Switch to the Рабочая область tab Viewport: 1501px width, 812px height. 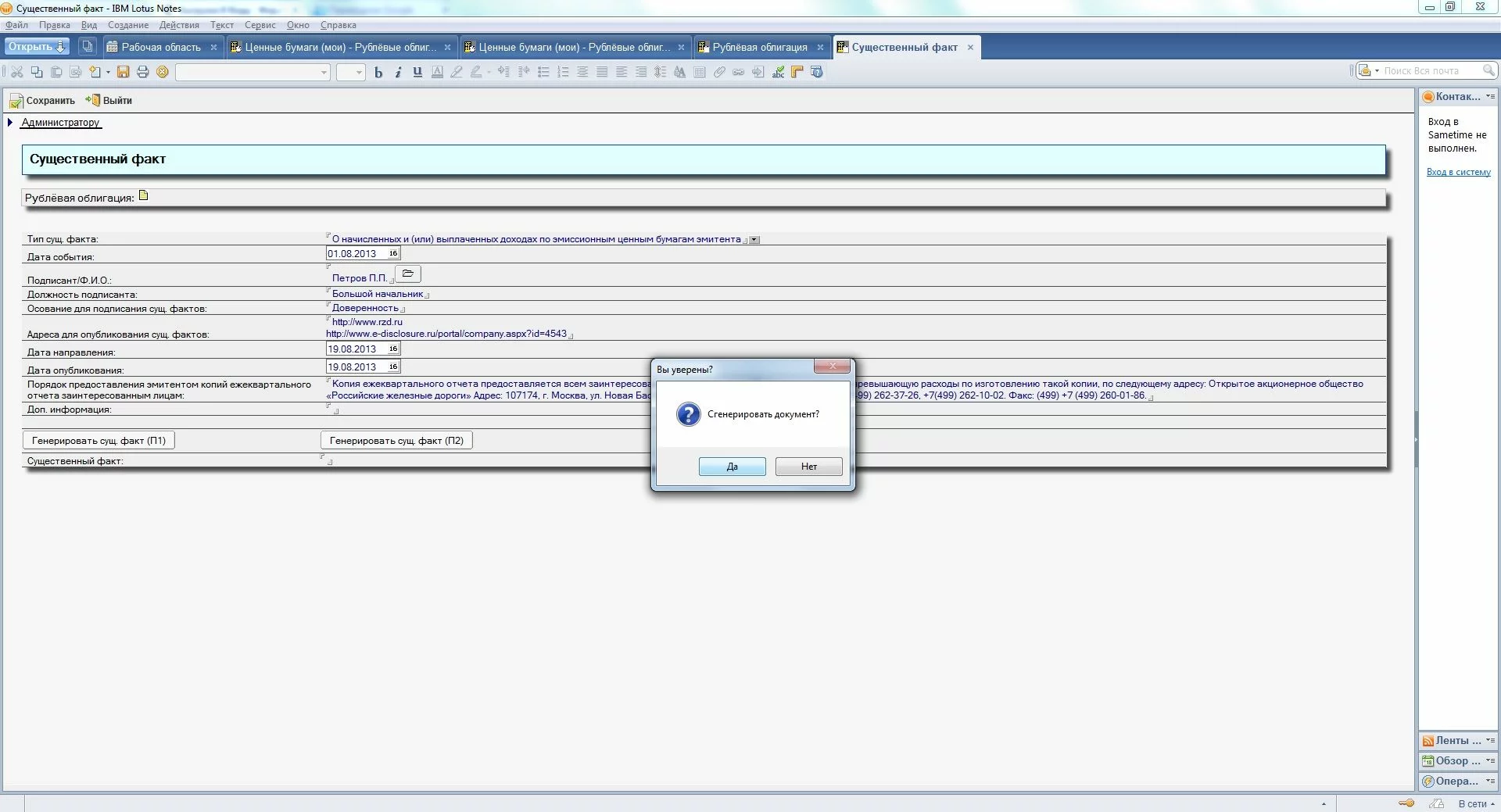tap(160, 47)
